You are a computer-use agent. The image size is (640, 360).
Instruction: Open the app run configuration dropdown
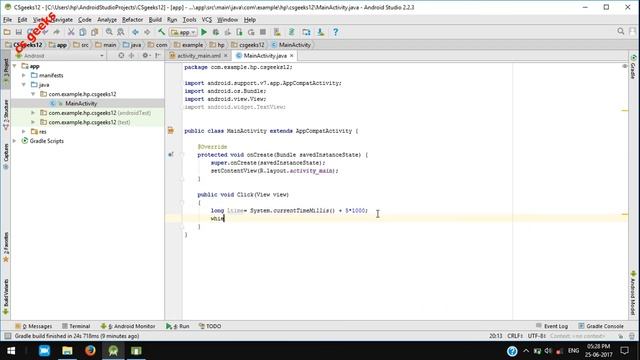184,32
